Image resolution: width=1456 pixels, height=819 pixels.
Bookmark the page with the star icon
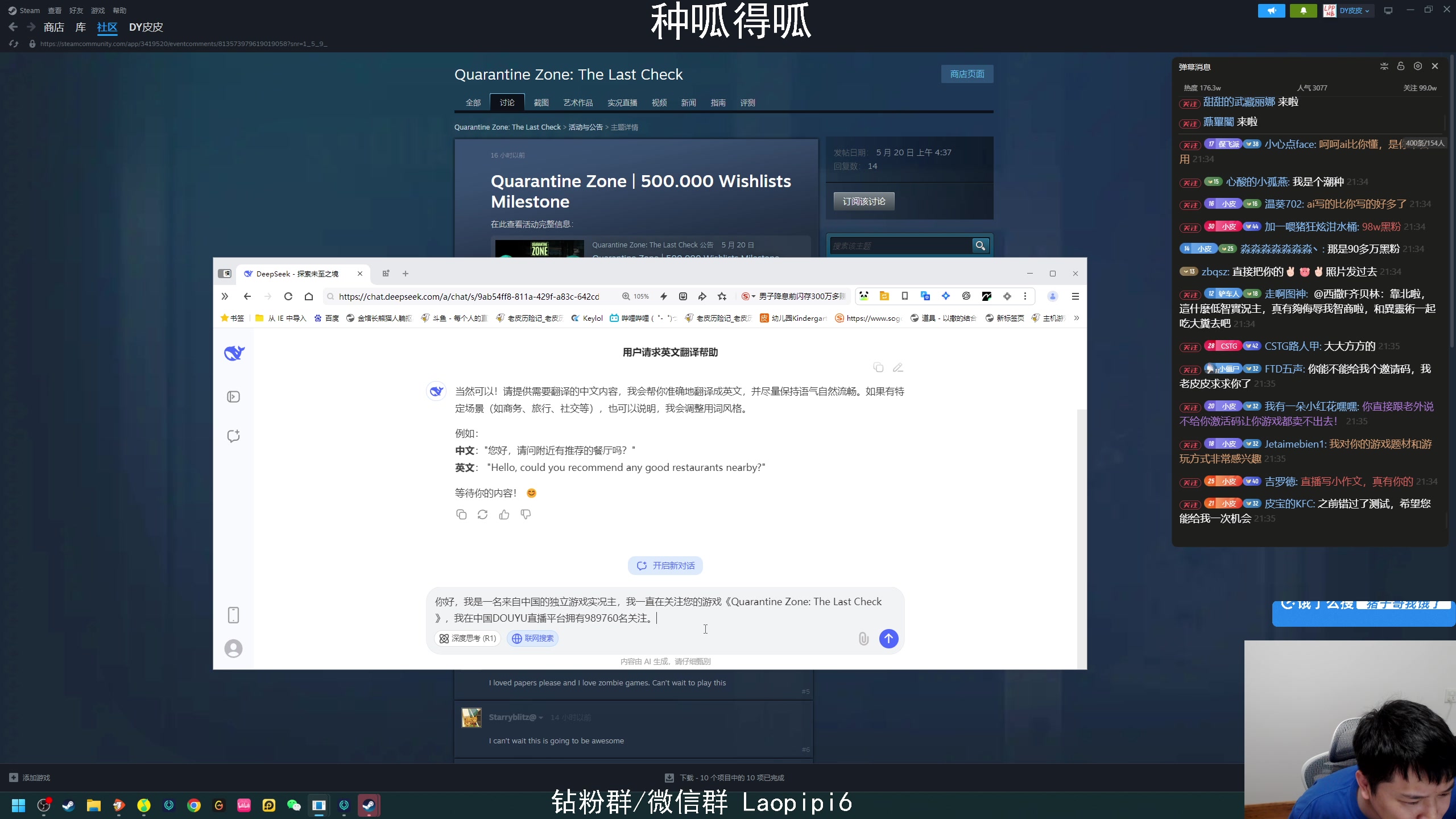pyautogui.click(x=722, y=296)
